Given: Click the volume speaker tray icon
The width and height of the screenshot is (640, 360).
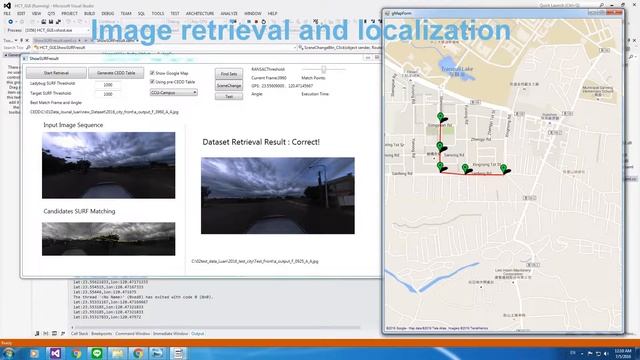Looking at the screenshot, I should click(x=606, y=353).
